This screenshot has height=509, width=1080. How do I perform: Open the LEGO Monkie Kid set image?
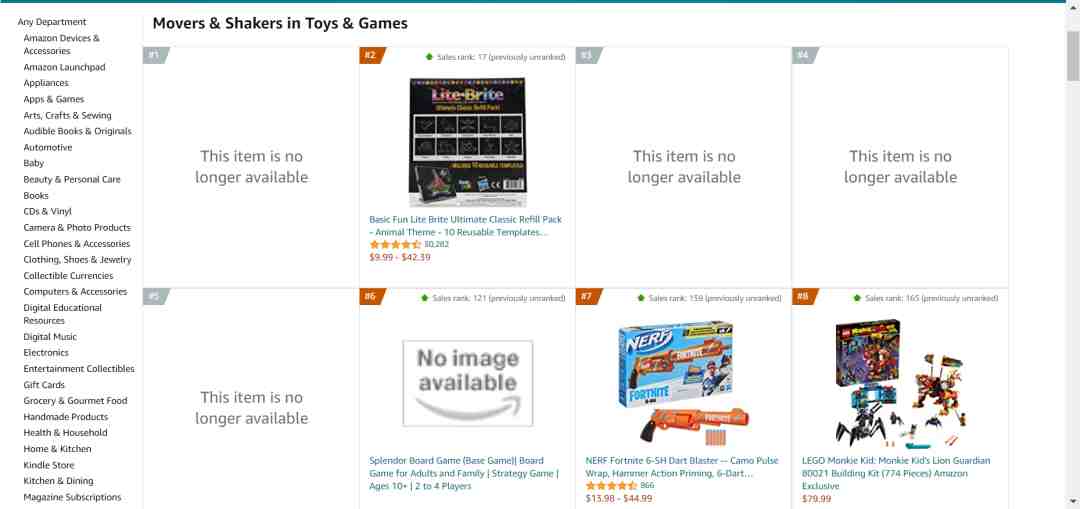(x=900, y=383)
